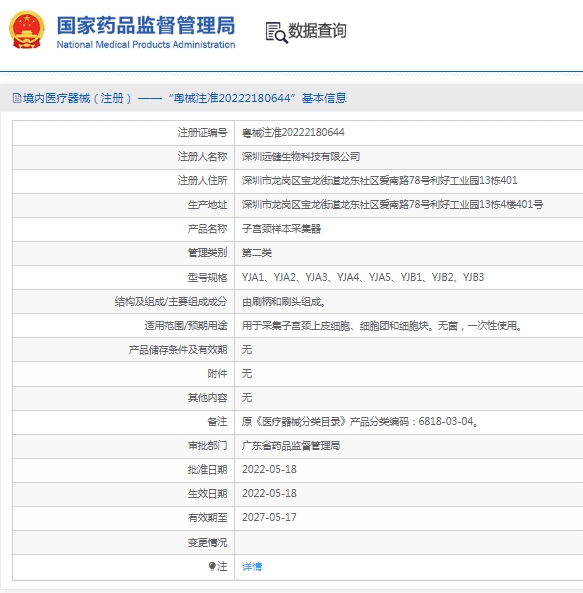Select the 变更情况 label
The width and height of the screenshot is (583, 593).
208,543
